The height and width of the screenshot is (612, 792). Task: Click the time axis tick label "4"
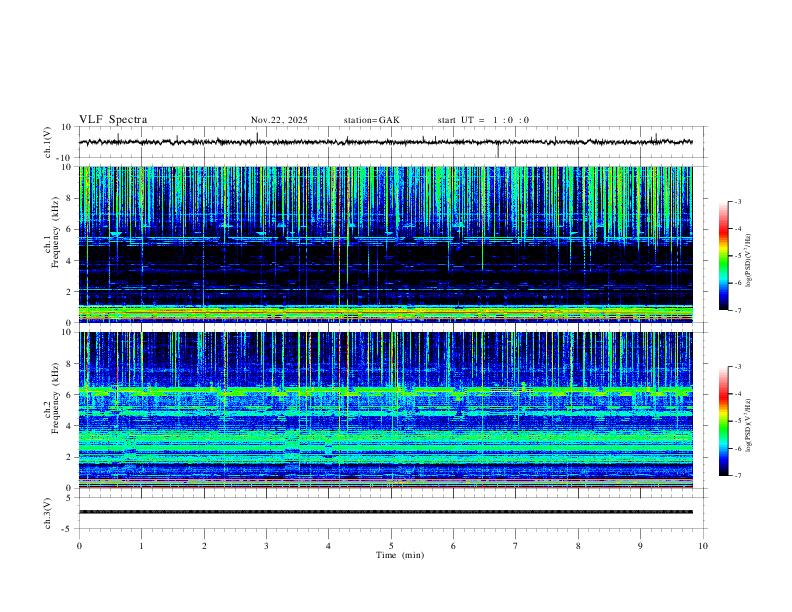(x=328, y=546)
